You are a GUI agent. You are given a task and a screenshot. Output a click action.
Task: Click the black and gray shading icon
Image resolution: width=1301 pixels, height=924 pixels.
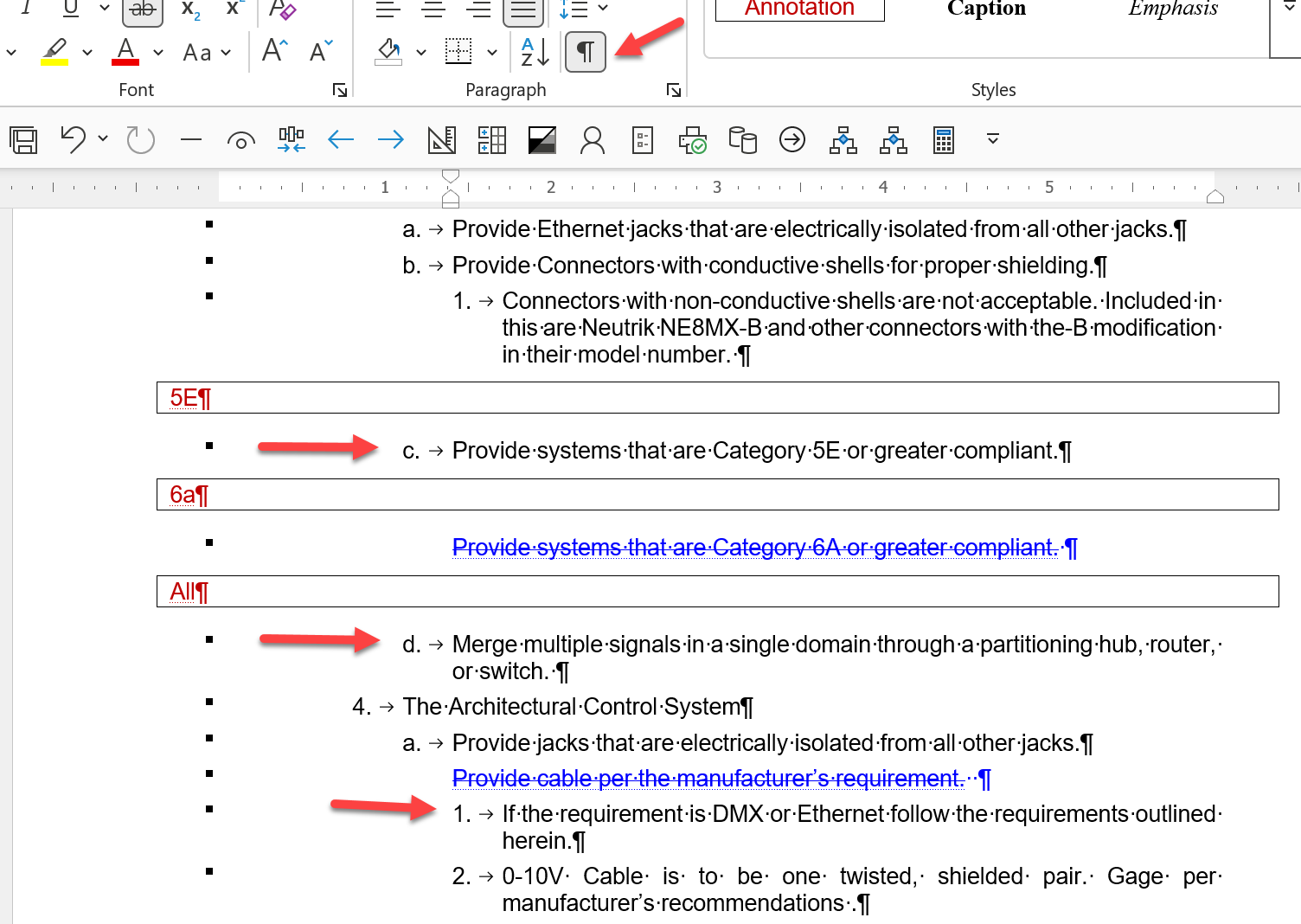pyautogui.click(x=542, y=139)
